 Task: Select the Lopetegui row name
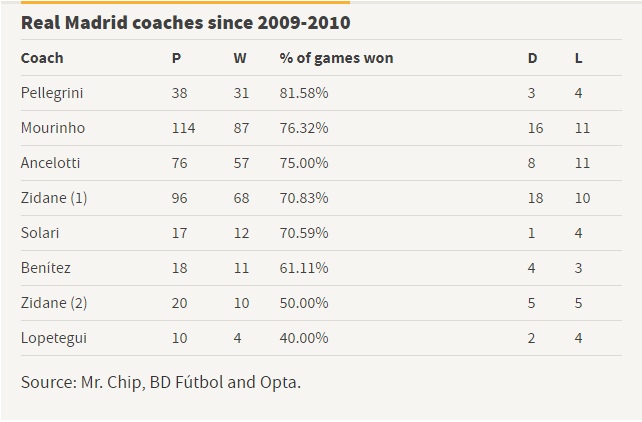(x=54, y=338)
